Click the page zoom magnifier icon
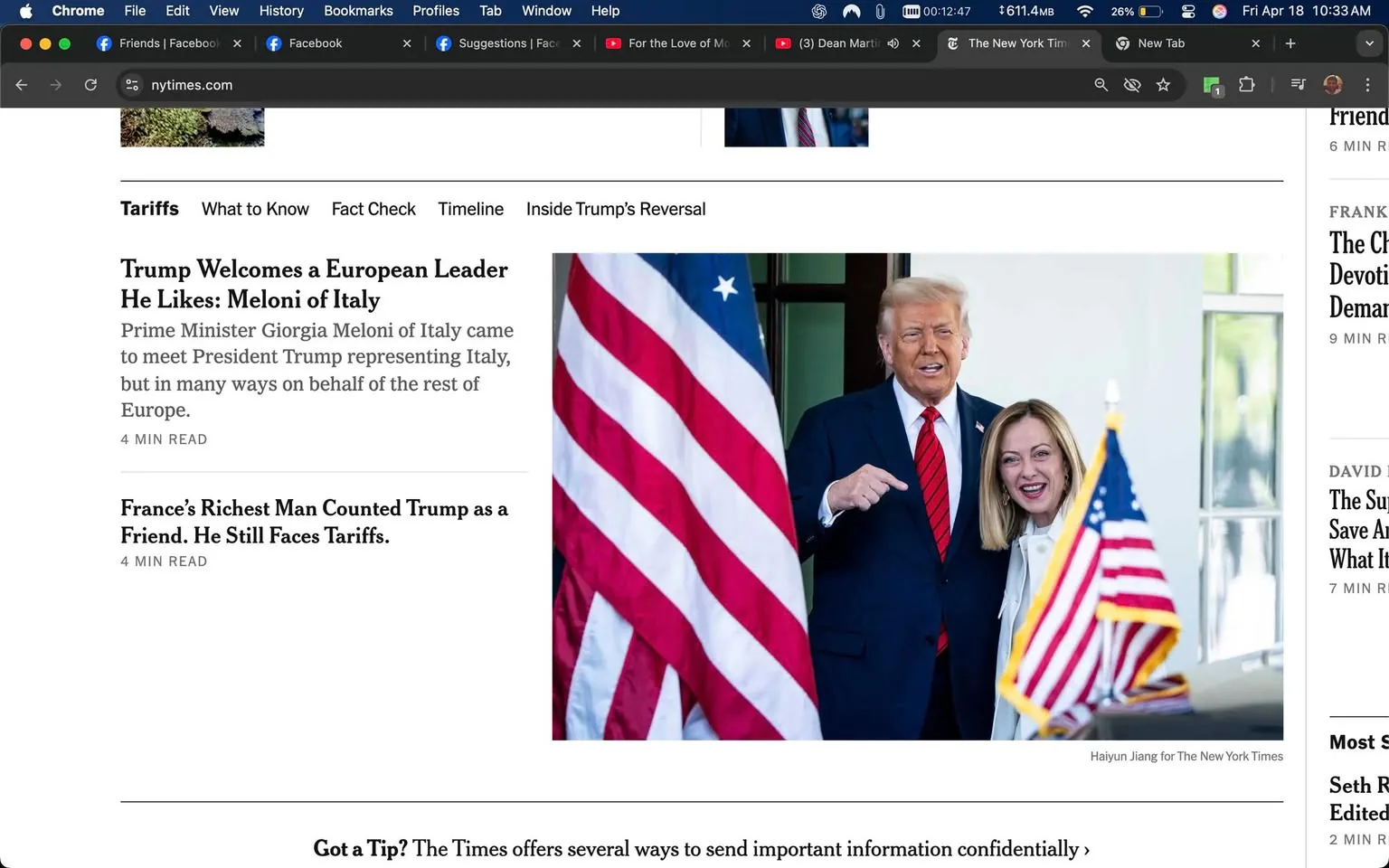Viewport: 1389px width, 868px height. 1101,84
